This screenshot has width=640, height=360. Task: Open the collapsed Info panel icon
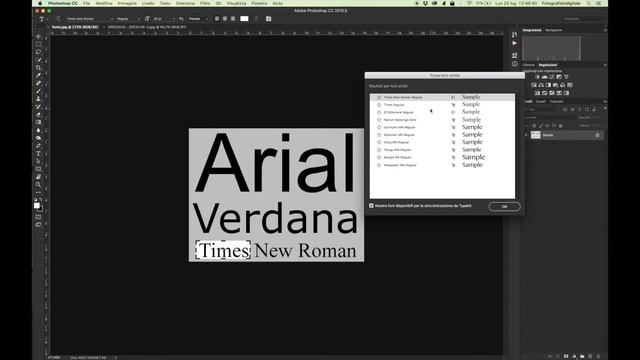(x=514, y=64)
